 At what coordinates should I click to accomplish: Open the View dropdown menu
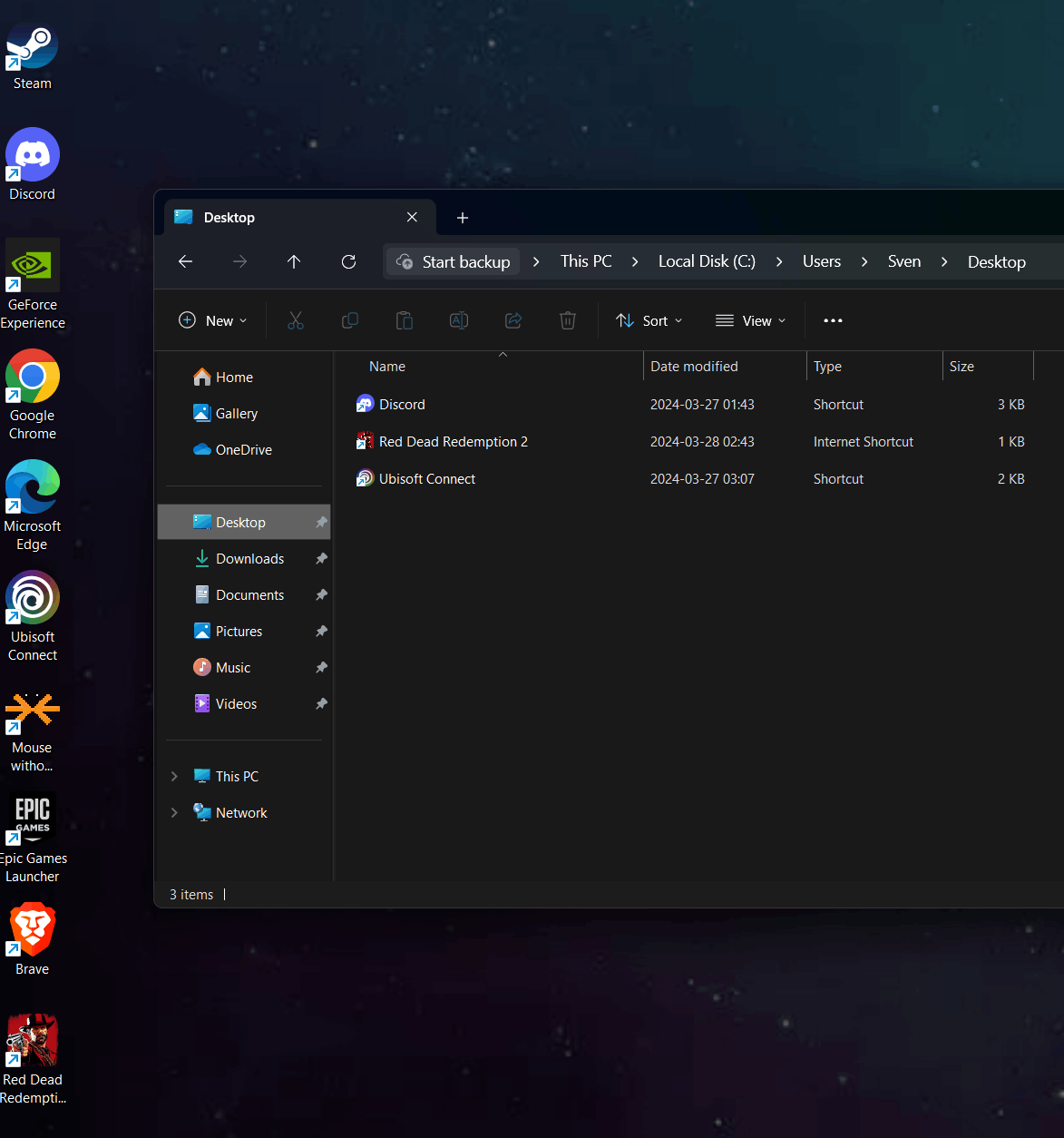751,320
